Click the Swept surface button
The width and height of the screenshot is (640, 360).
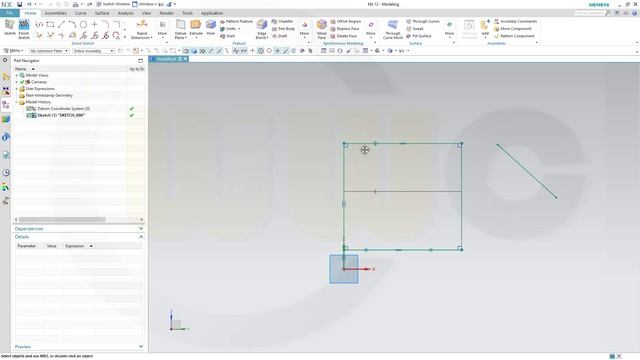tap(415, 29)
